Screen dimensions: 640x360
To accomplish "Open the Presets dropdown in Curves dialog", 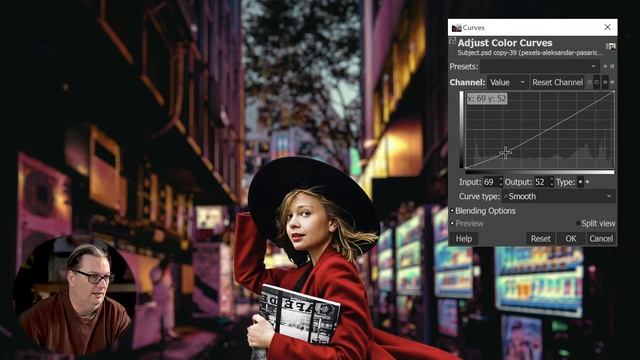I will pyautogui.click(x=540, y=66).
